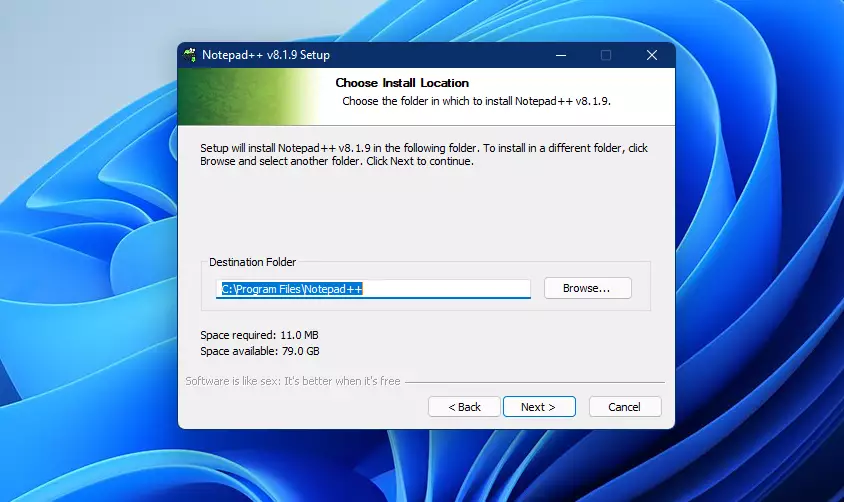Click the 'Choose Install Location' heading
The width and height of the screenshot is (844, 502).
pos(402,83)
